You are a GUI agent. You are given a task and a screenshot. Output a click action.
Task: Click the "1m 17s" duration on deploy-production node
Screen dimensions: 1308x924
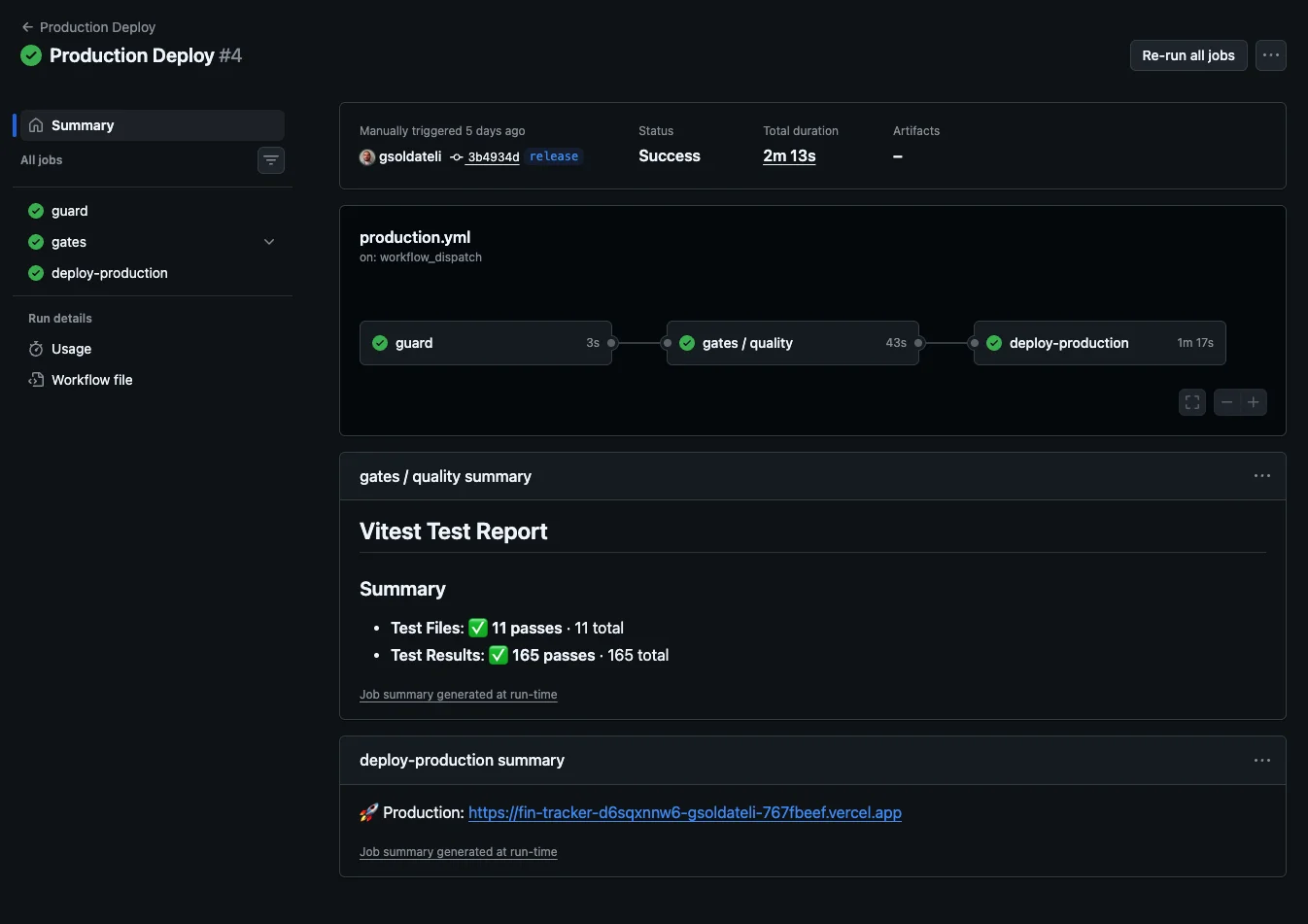pyautogui.click(x=1195, y=343)
